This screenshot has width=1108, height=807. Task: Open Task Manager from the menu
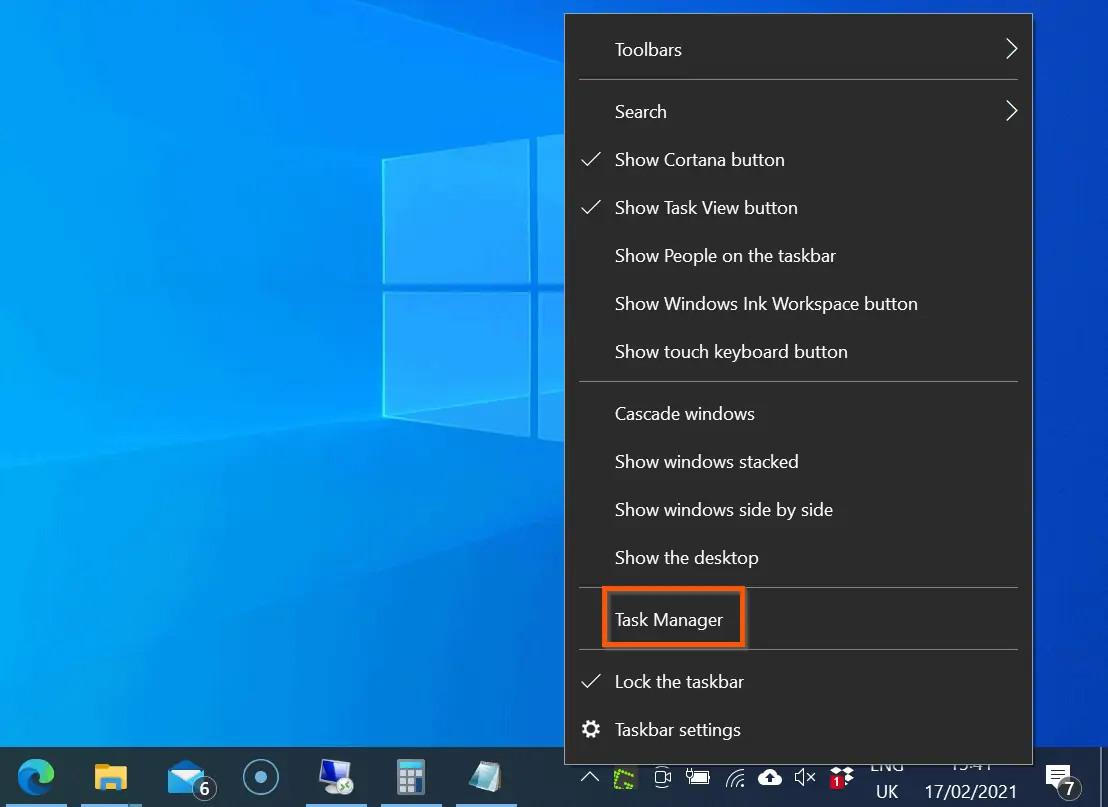tap(798, 620)
